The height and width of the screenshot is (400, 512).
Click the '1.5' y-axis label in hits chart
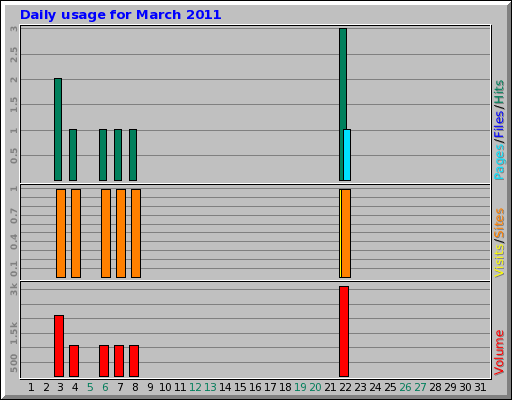[x=14, y=105]
